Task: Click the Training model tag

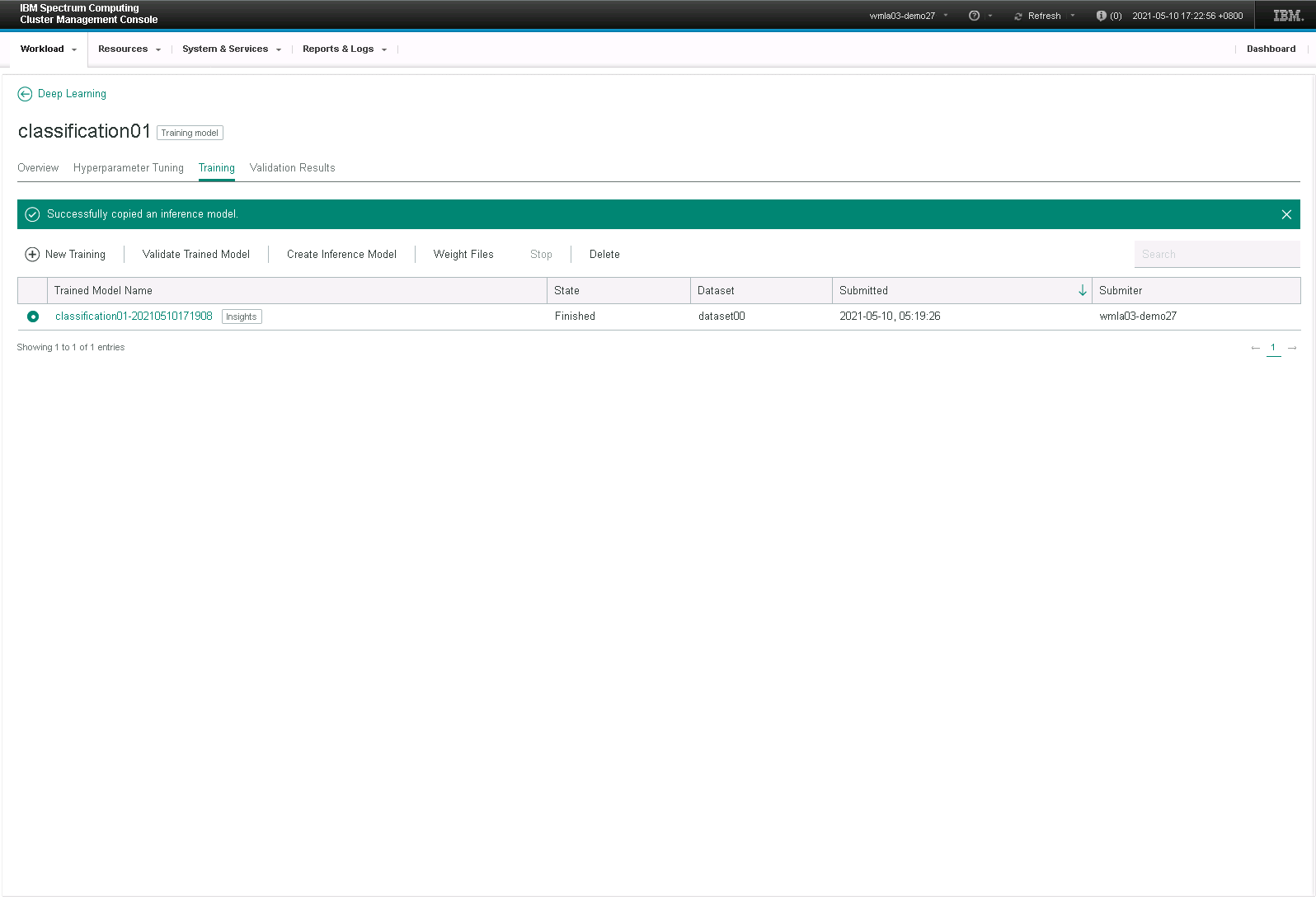Action: [190, 133]
